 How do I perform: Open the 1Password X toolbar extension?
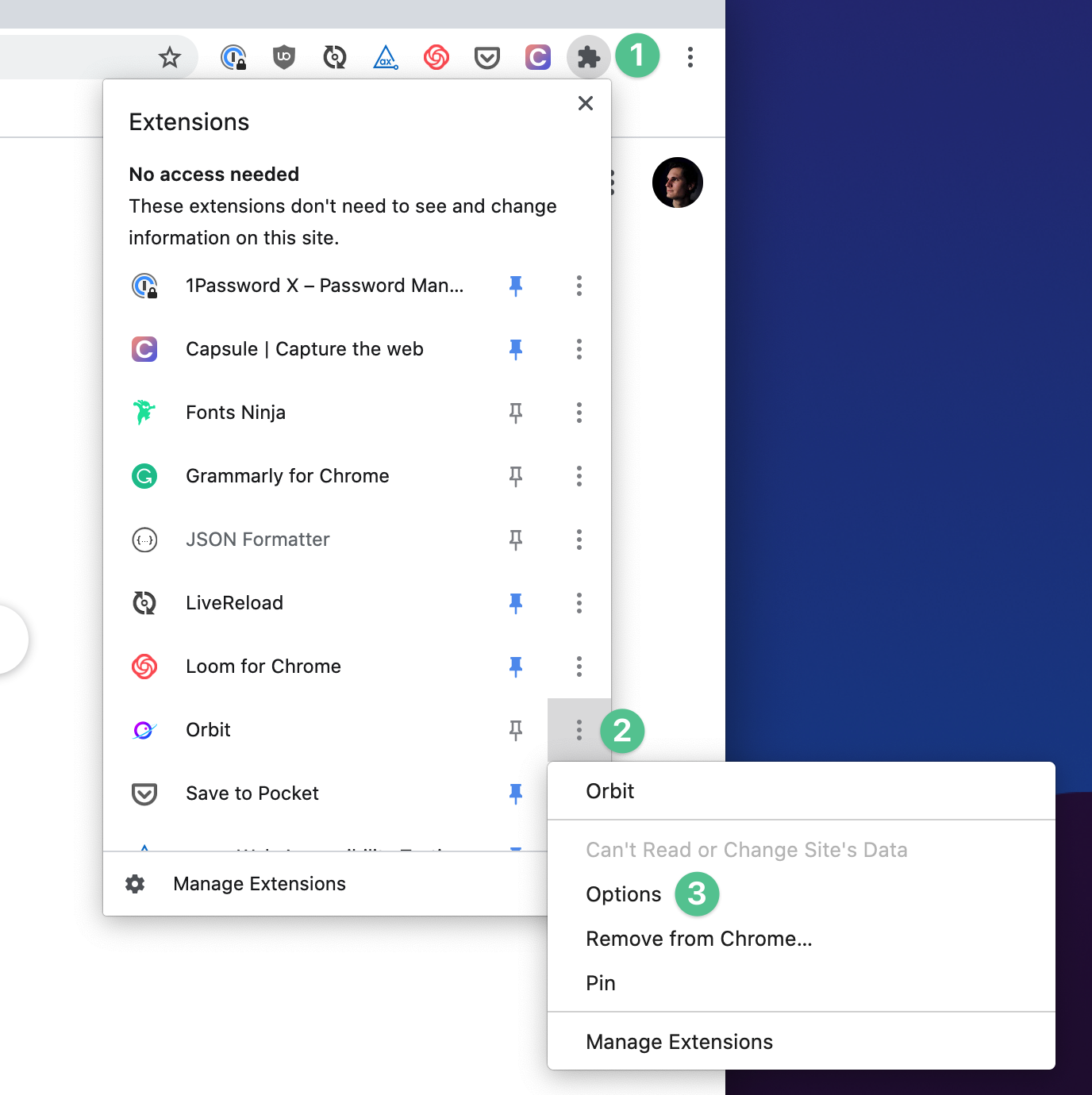pyautogui.click(x=233, y=57)
